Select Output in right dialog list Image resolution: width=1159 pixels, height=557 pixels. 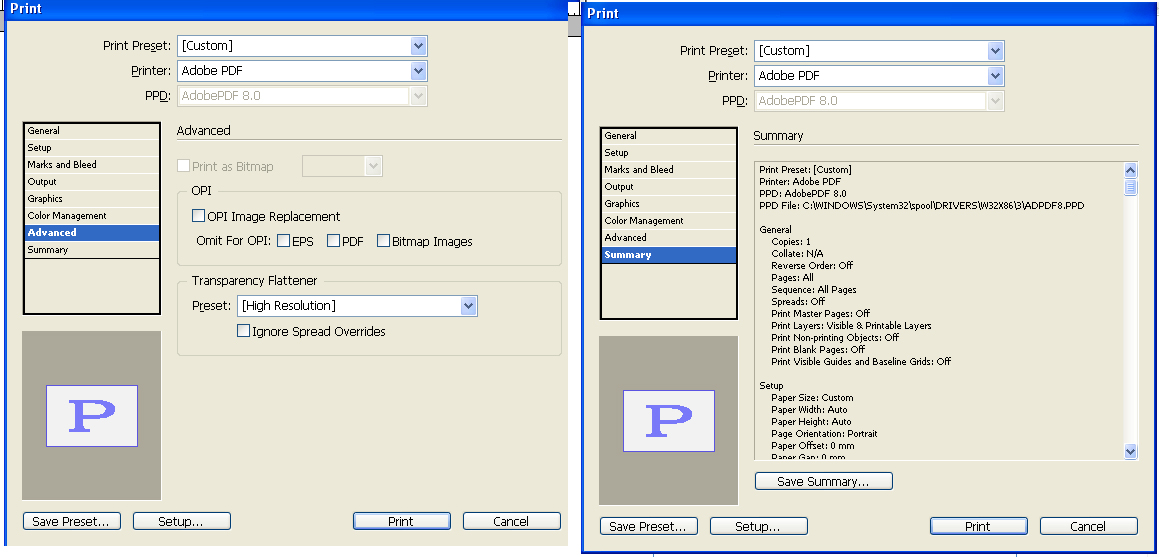point(669,187)
